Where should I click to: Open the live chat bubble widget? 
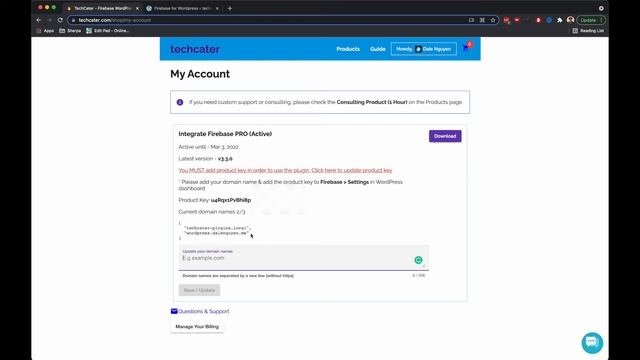point(592,343)
